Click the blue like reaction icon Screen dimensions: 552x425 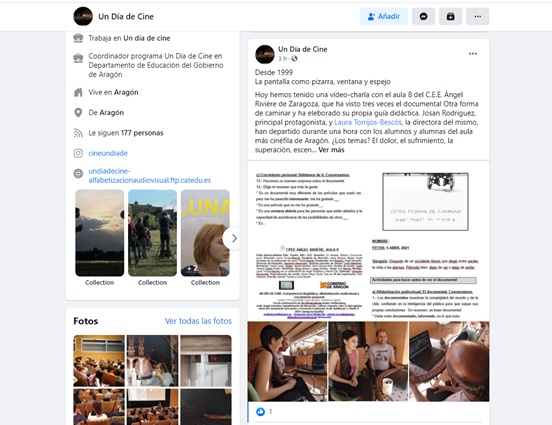click(261, 411)
